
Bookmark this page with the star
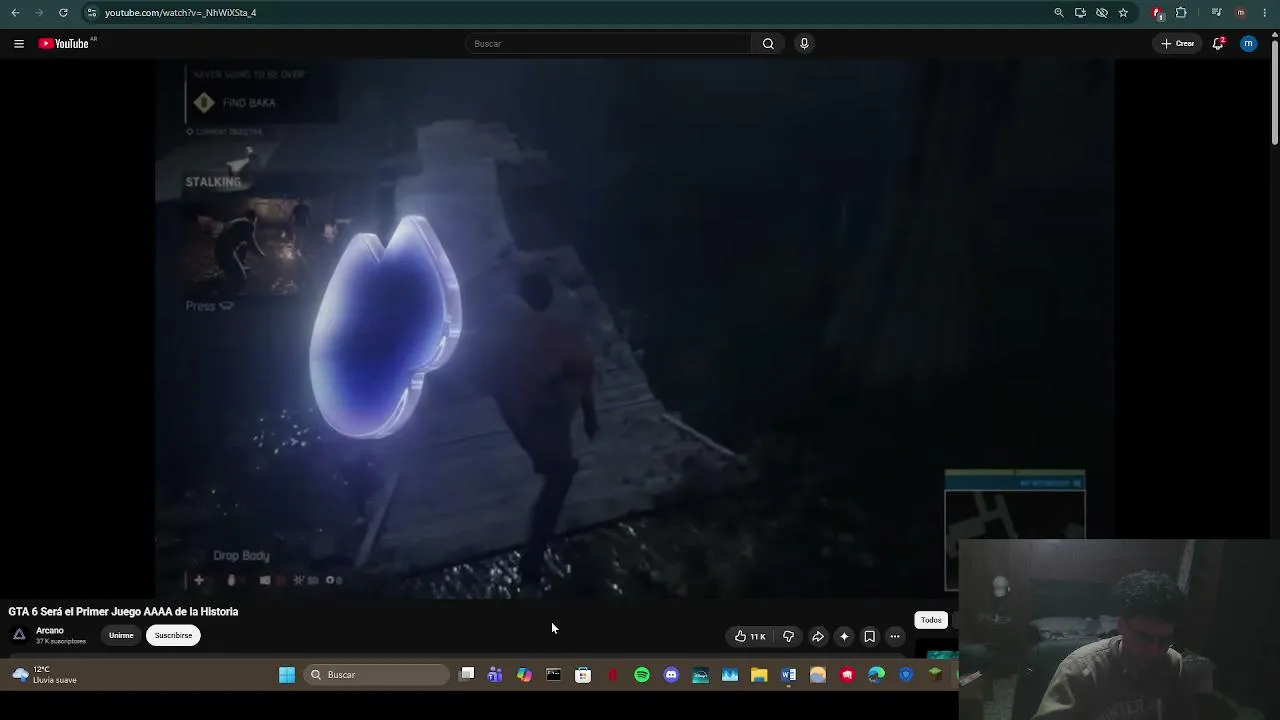[x=1123, y=13]
